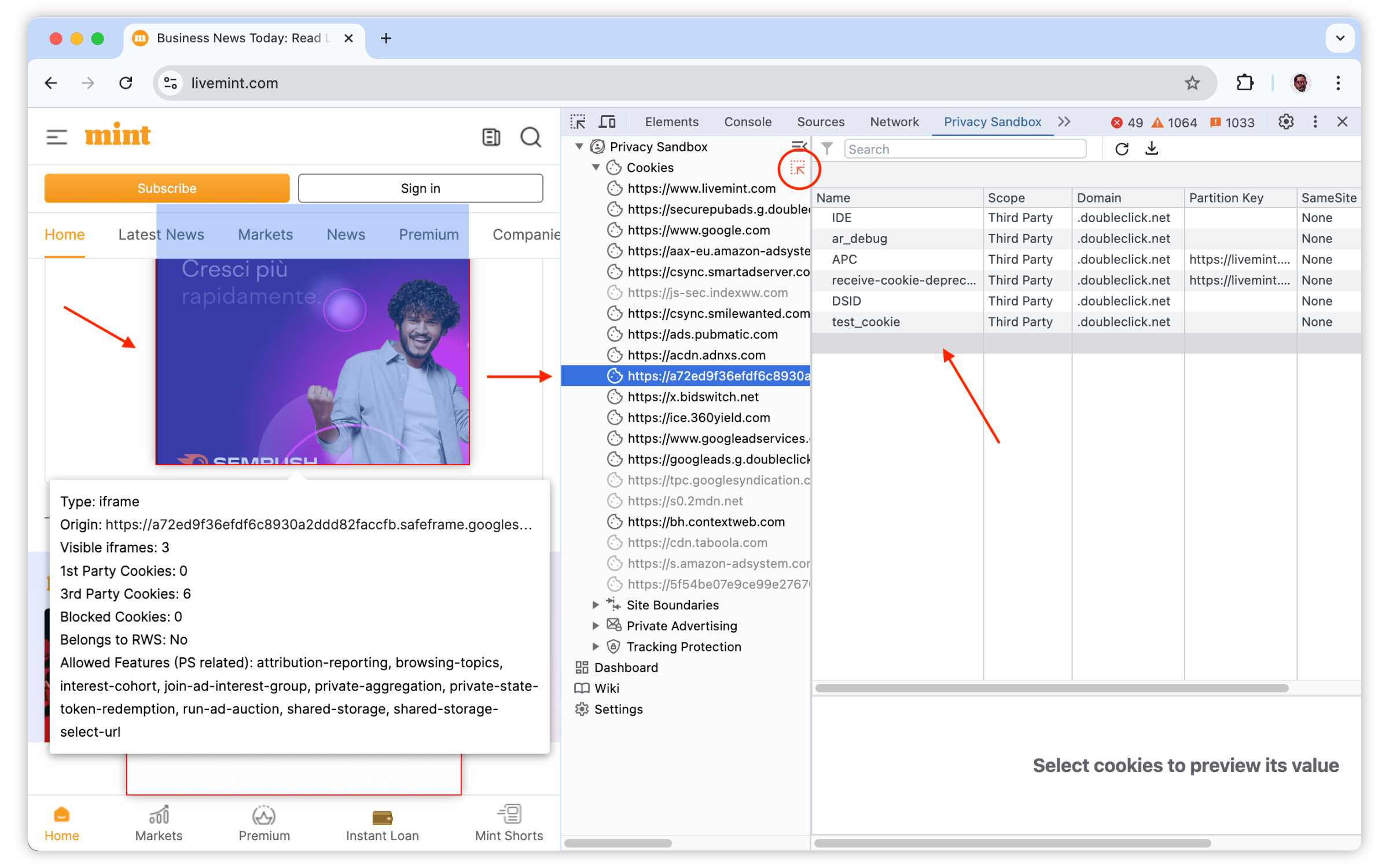The image size is (1389, 868).
Task: Open the mint search magnifier
Action: point(531,137)
